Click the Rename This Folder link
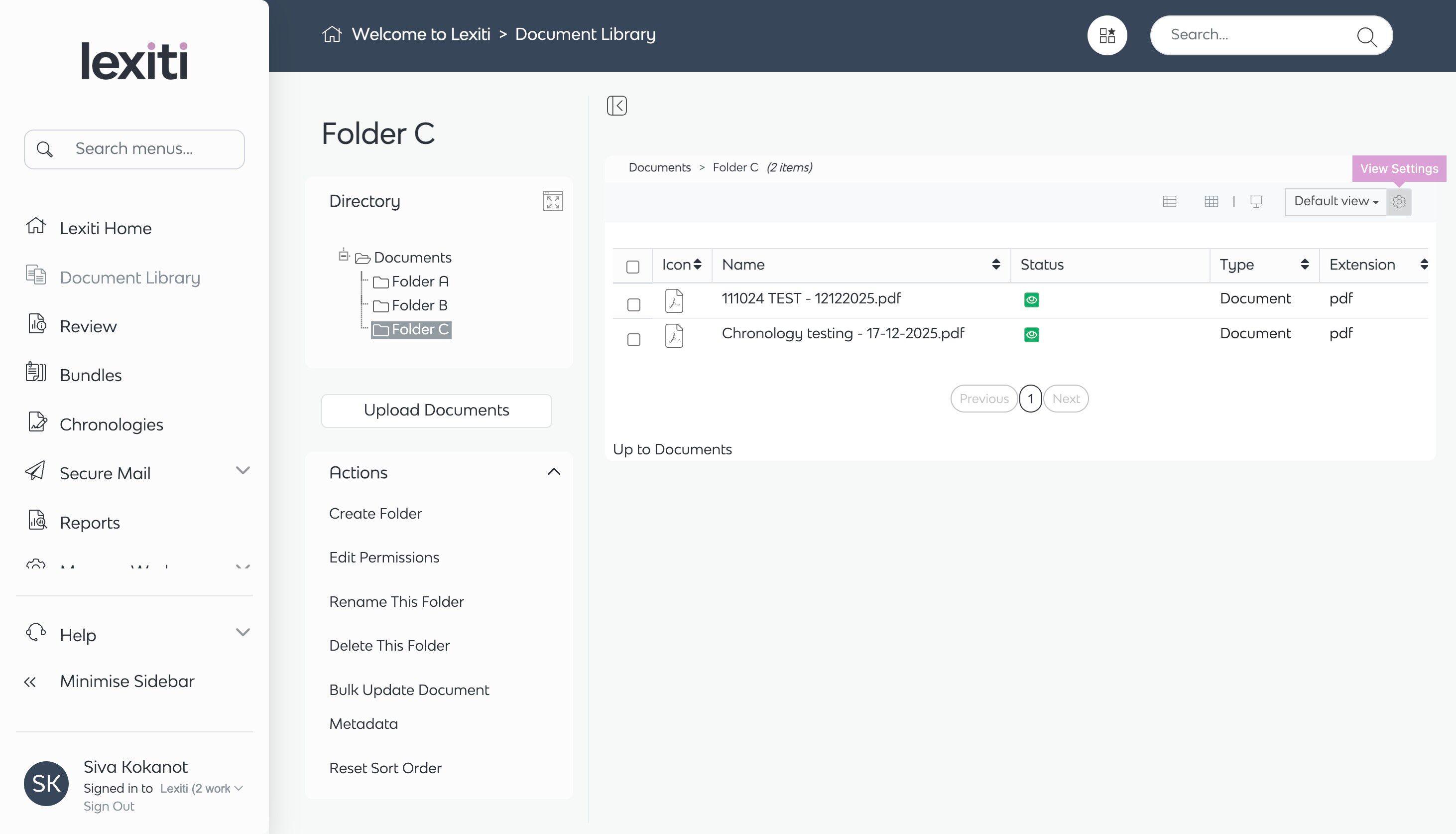 coord(396,601)
